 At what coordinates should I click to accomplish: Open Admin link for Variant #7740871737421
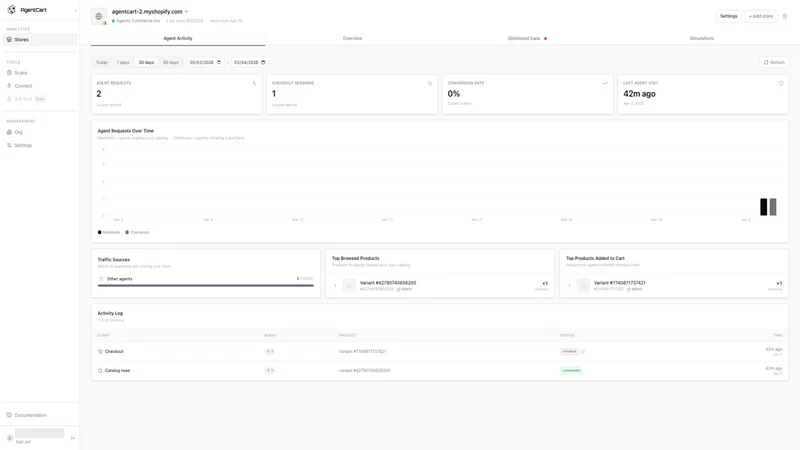coord(635,289)
